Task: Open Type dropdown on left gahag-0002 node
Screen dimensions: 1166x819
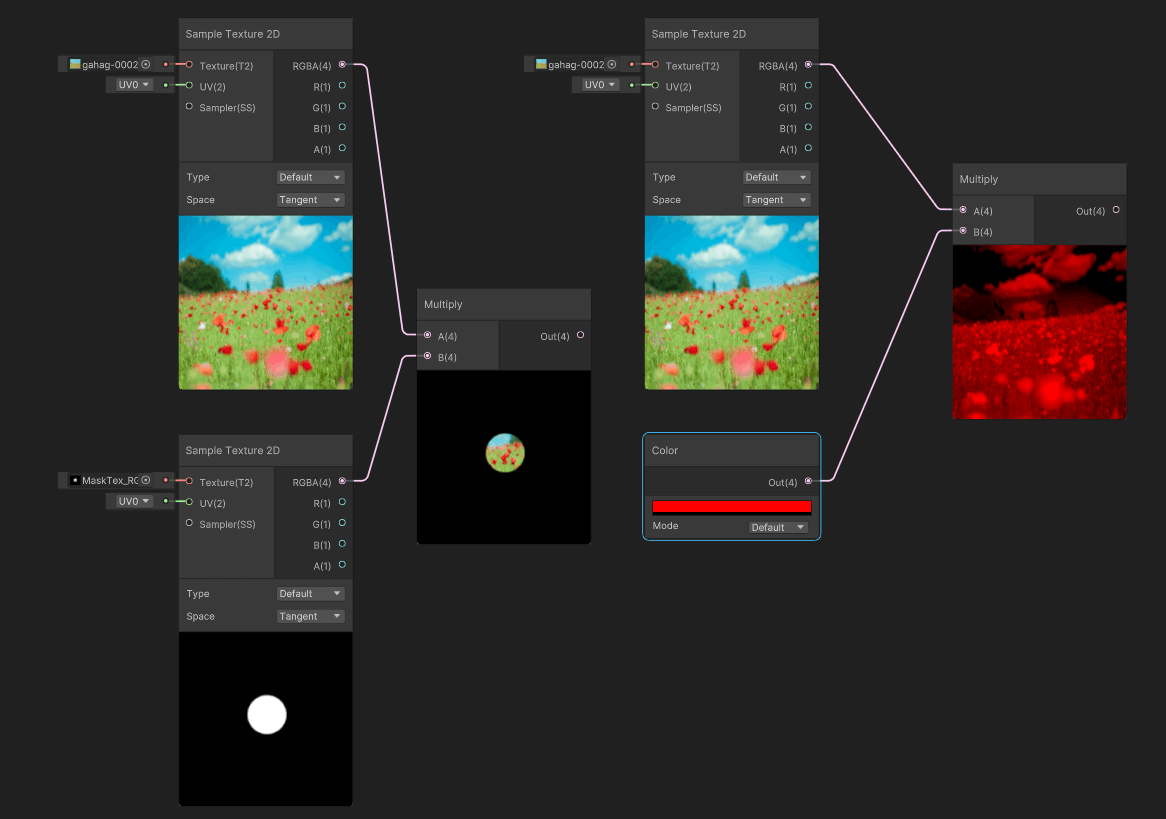Action: pos(310,177)
